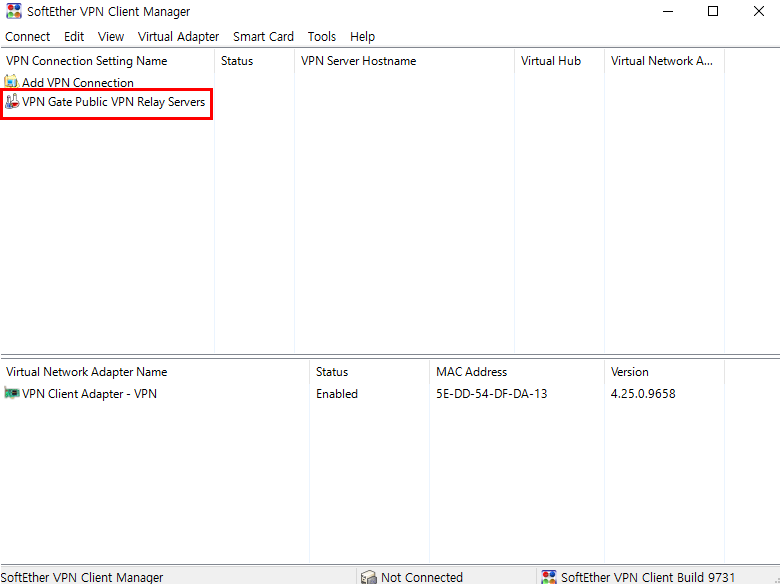Close the SoftEther VPN Client Manager
The height and width of the screenshot is (584, 780).
(x=759, y=11)
